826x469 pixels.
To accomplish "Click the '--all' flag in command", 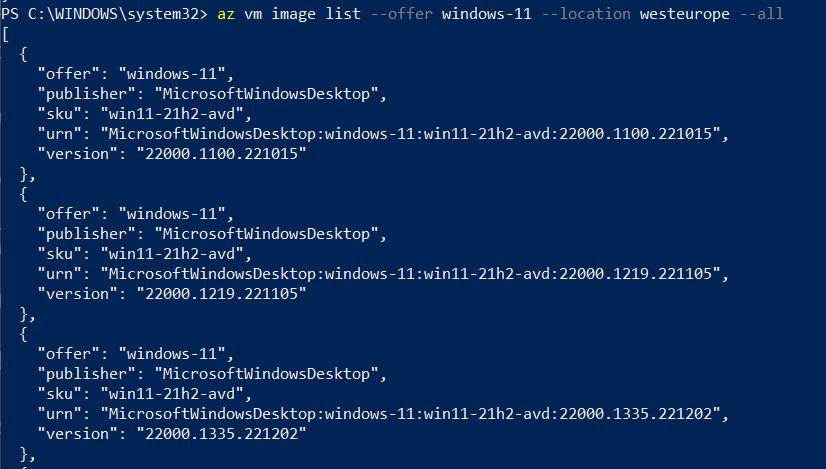I will [762, 14].
